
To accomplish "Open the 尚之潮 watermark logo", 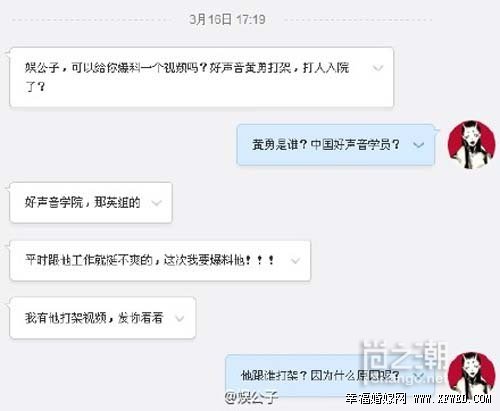I will [x=404, y=355].
